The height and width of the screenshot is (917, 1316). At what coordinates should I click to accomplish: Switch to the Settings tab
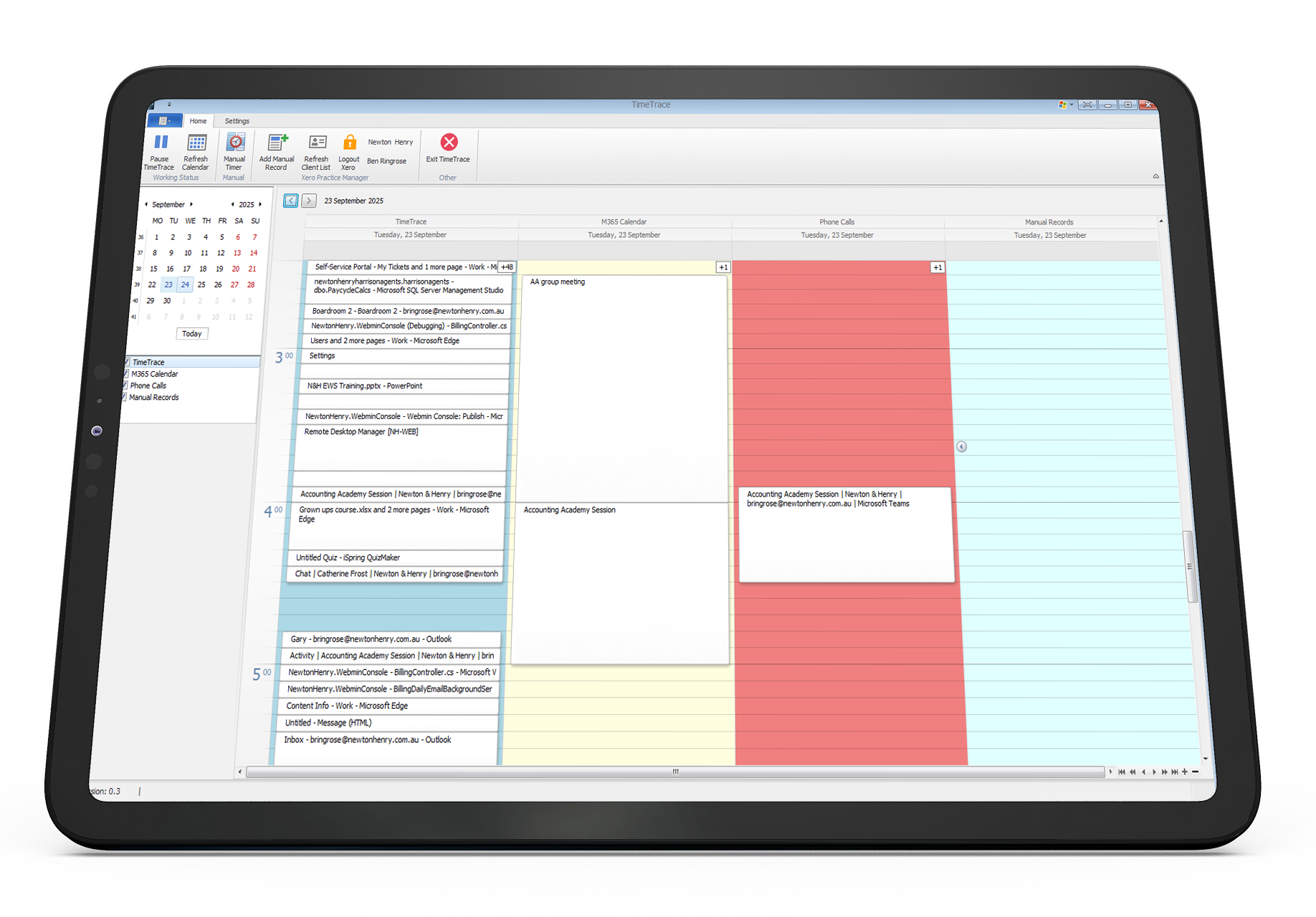tap(237, 121)
